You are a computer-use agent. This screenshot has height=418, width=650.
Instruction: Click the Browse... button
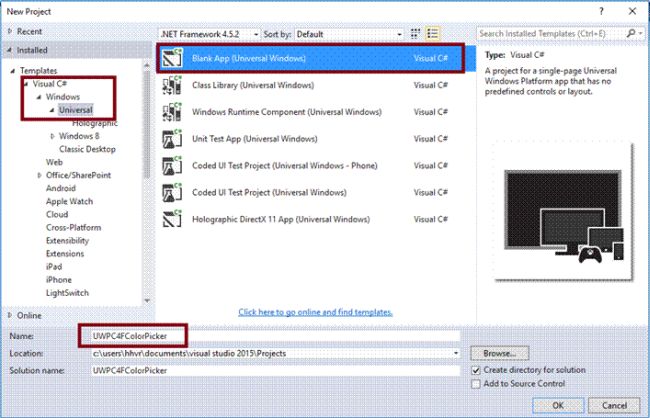(500, 353)
